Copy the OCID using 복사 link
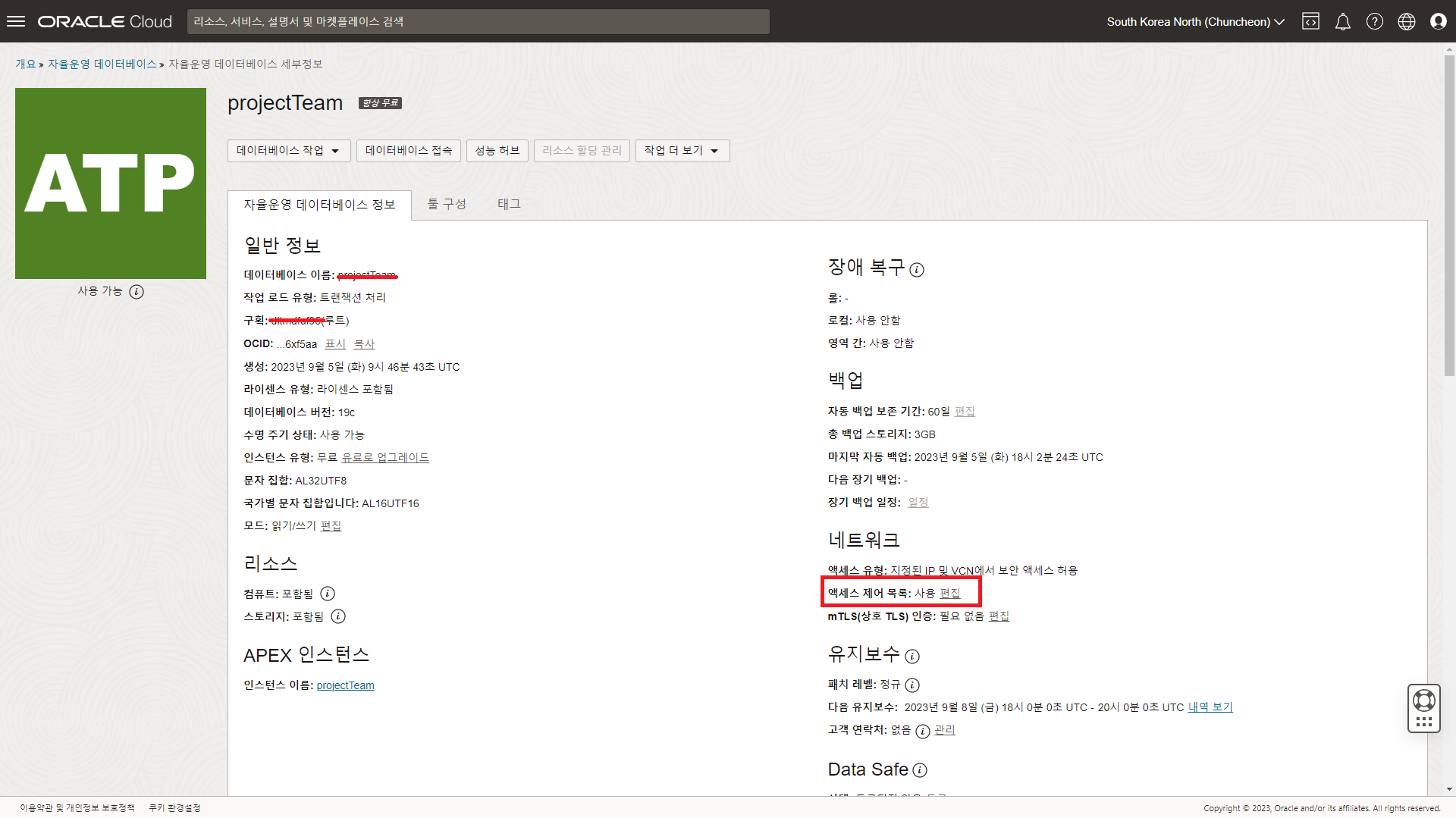 point(364,343)
